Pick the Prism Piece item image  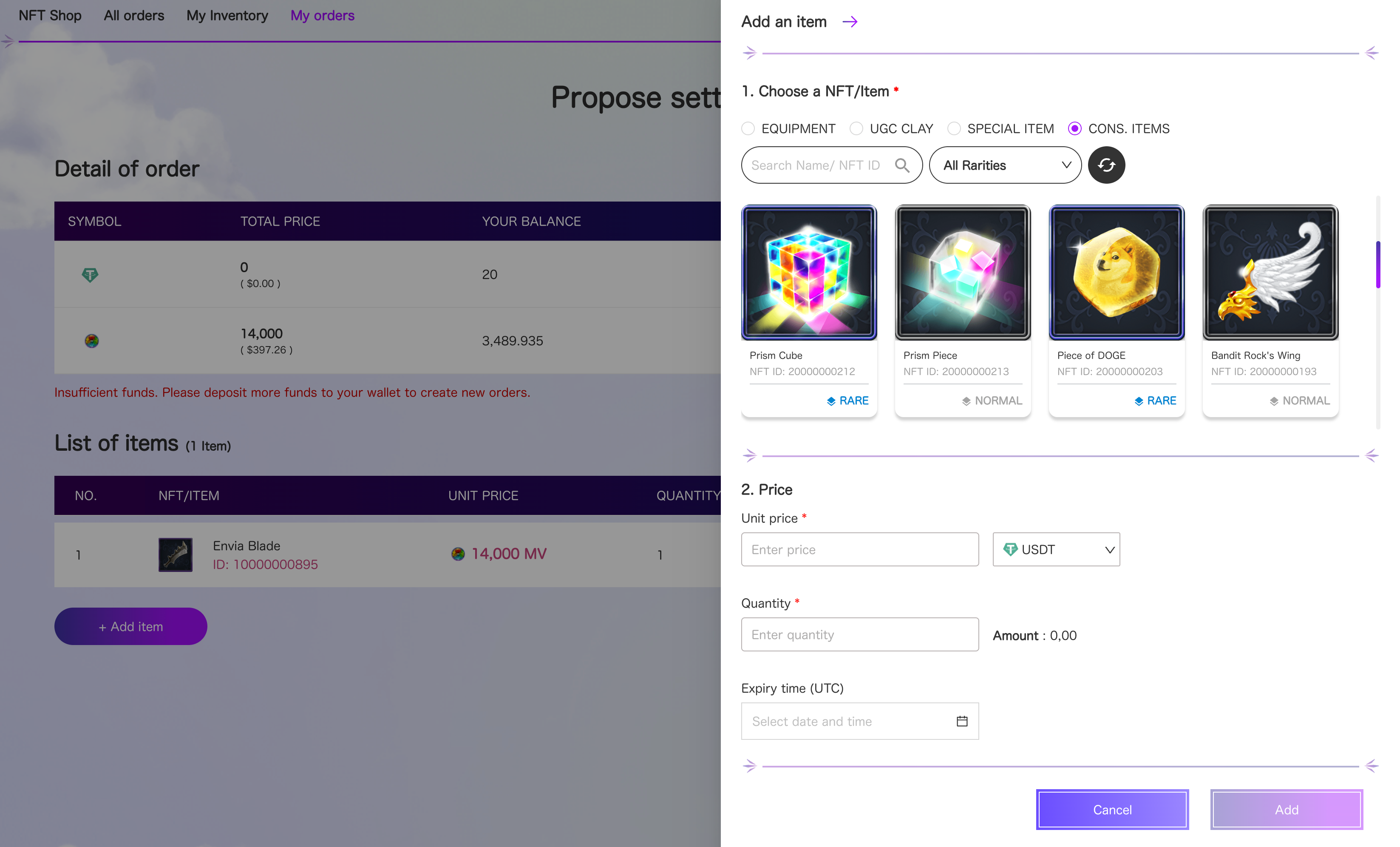tap(962, 273)
